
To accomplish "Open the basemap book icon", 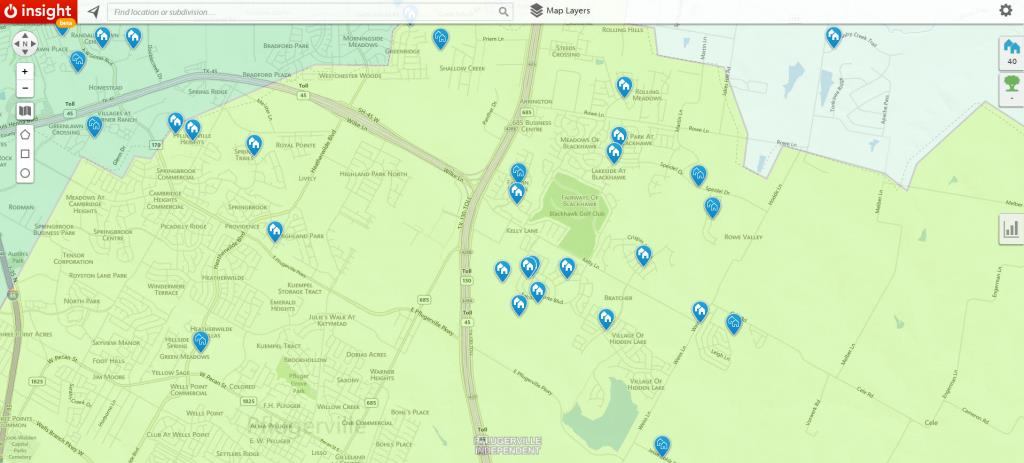I will tap(25, 111).
